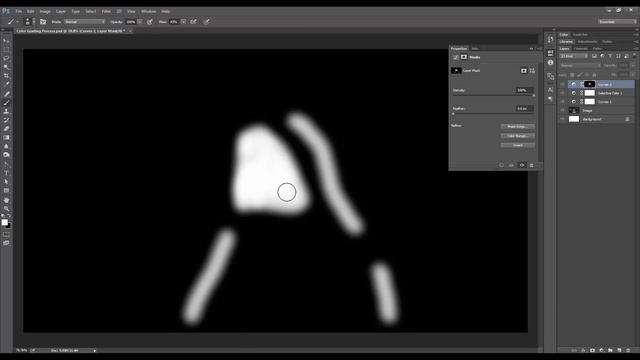Toggle pressure for size in options bar
This screenshot has height=360, width=640.
click(x=207, y=22)
